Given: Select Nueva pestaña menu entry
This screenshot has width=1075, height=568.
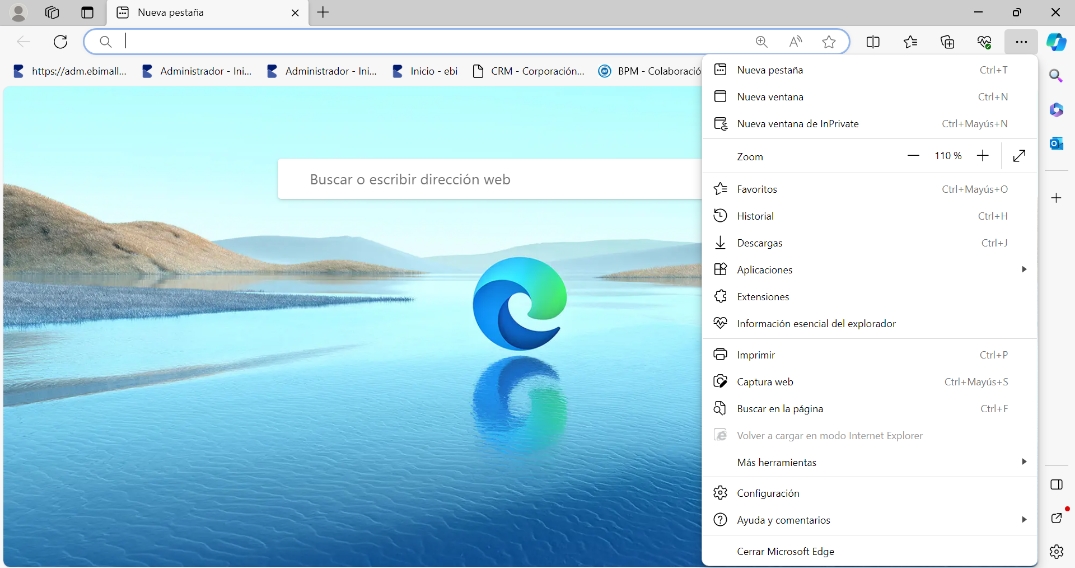Looking at the screenshot, I should click(x=869, y=70).
